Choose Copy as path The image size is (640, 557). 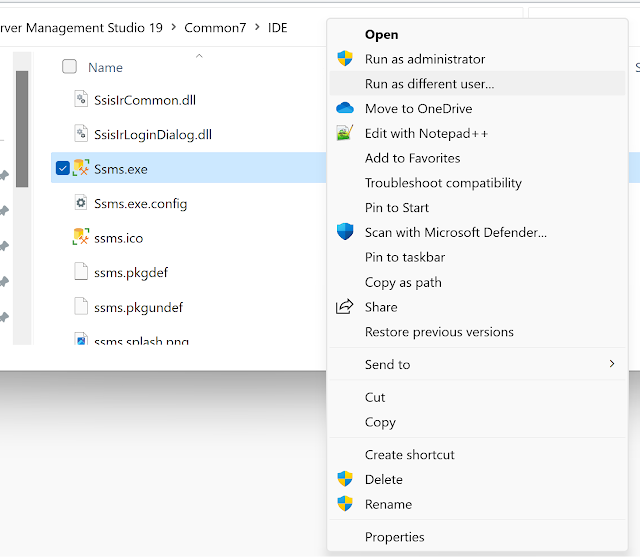click(403, 282)
